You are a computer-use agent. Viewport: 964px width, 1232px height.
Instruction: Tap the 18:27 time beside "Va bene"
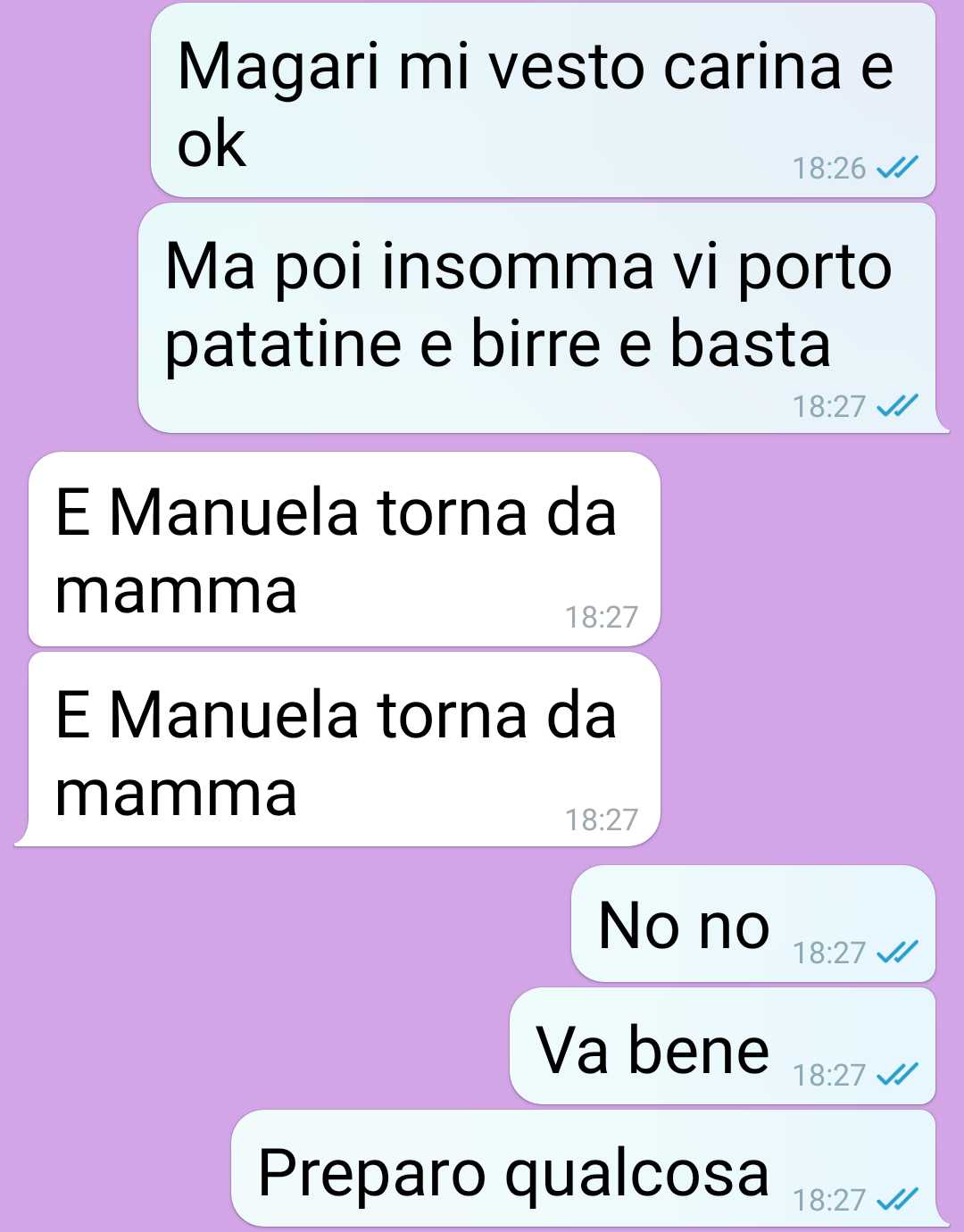(x=829, y=1075)
